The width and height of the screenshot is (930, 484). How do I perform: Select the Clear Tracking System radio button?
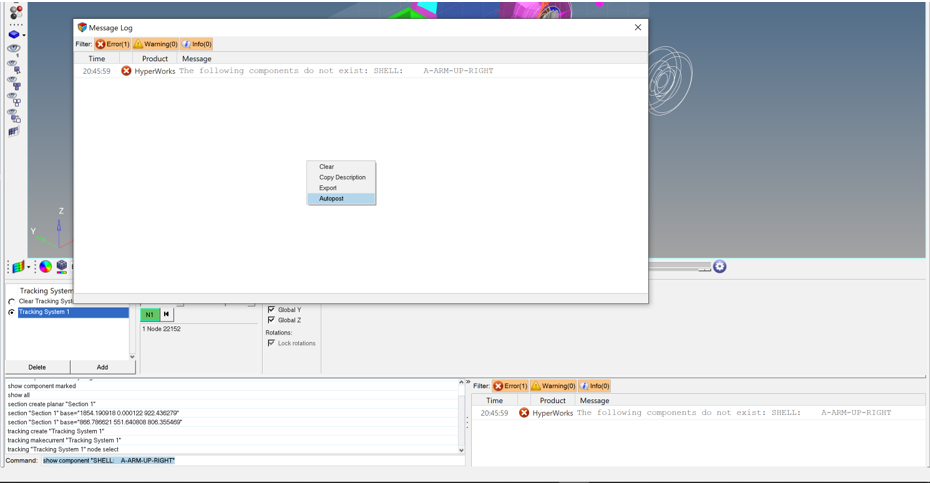coord(11,302)
